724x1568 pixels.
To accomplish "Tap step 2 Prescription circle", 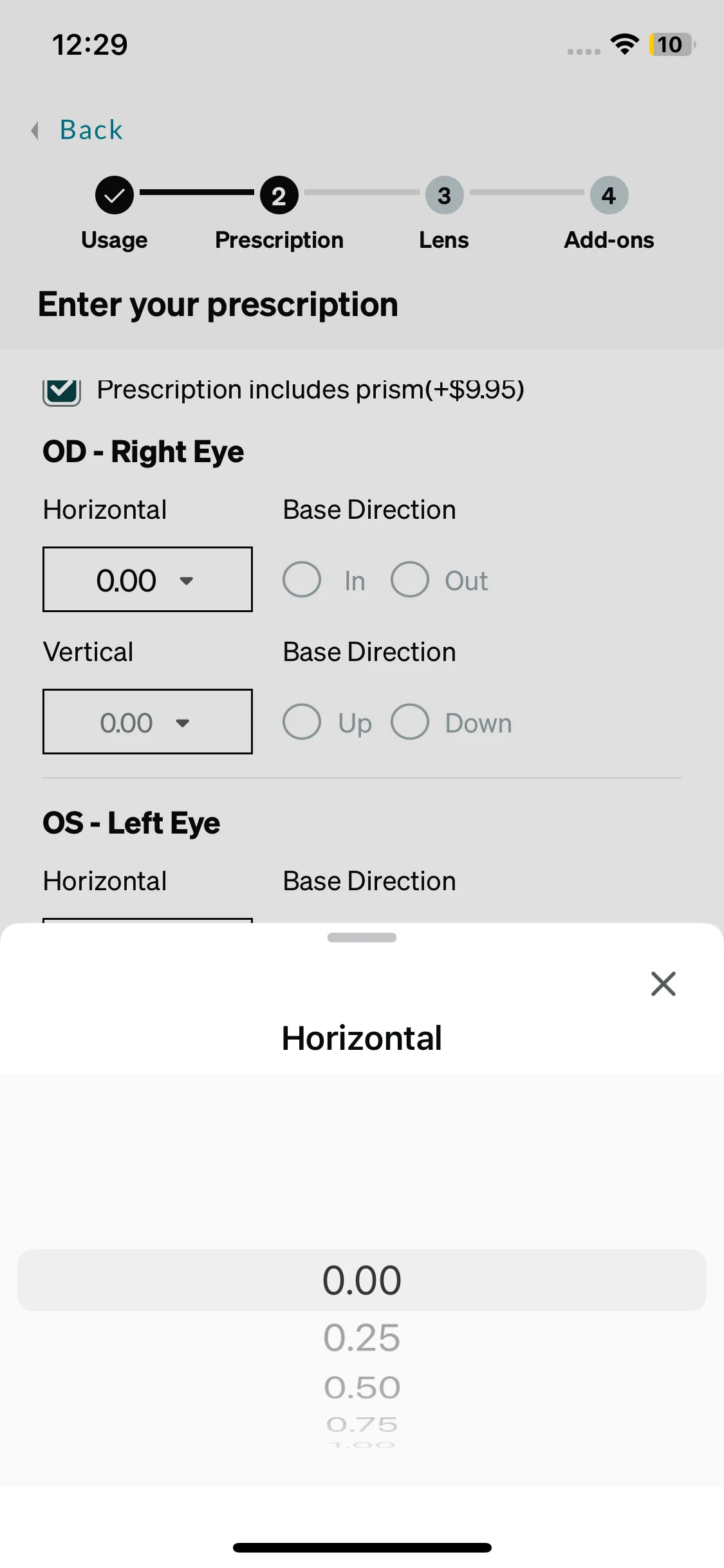I will click(279, 195).
